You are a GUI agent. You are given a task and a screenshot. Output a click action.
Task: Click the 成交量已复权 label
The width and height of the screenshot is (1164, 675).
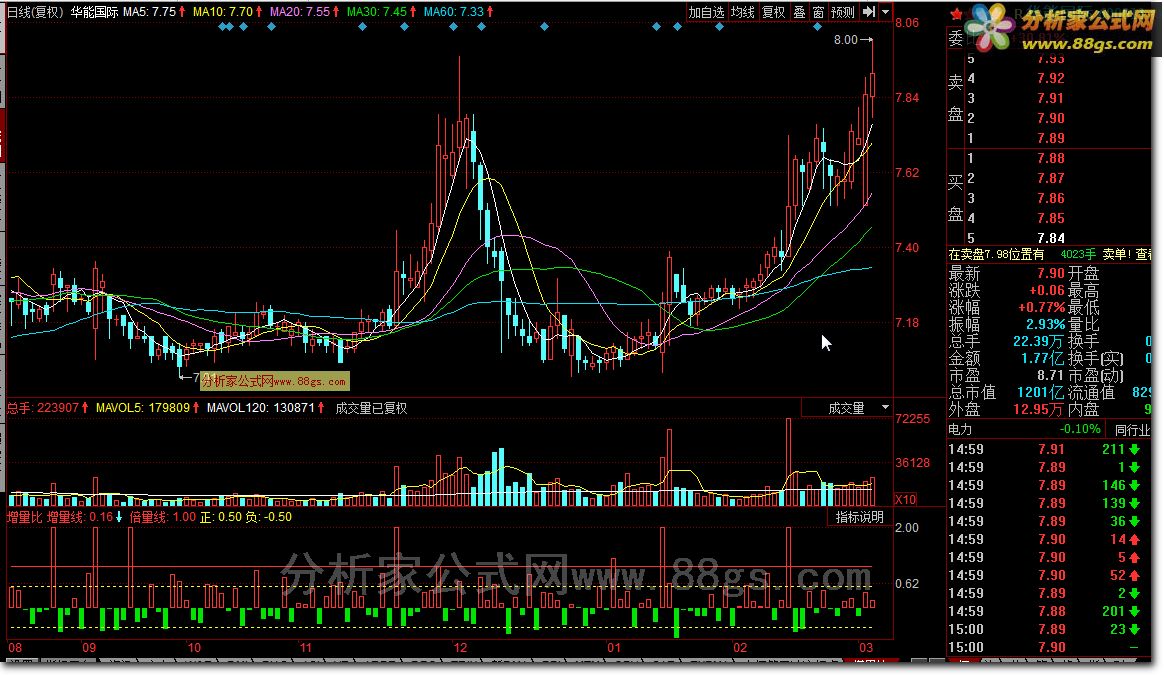point(371,408)
